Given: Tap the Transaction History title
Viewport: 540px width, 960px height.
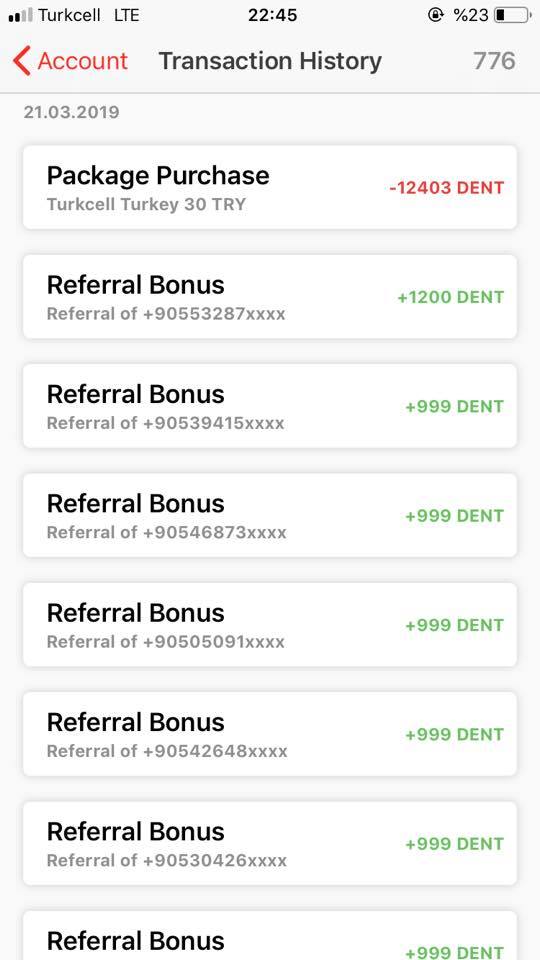Looking at the screenshot, I should tap(270, 61).
